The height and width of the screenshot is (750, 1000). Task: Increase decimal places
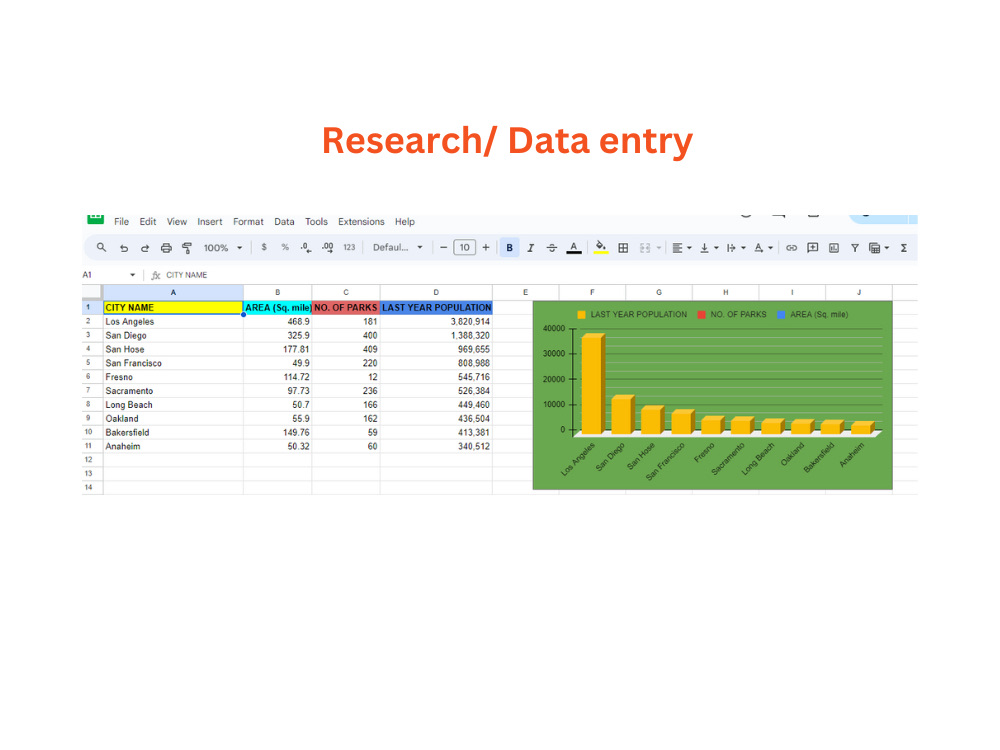[x=328, y=247]
